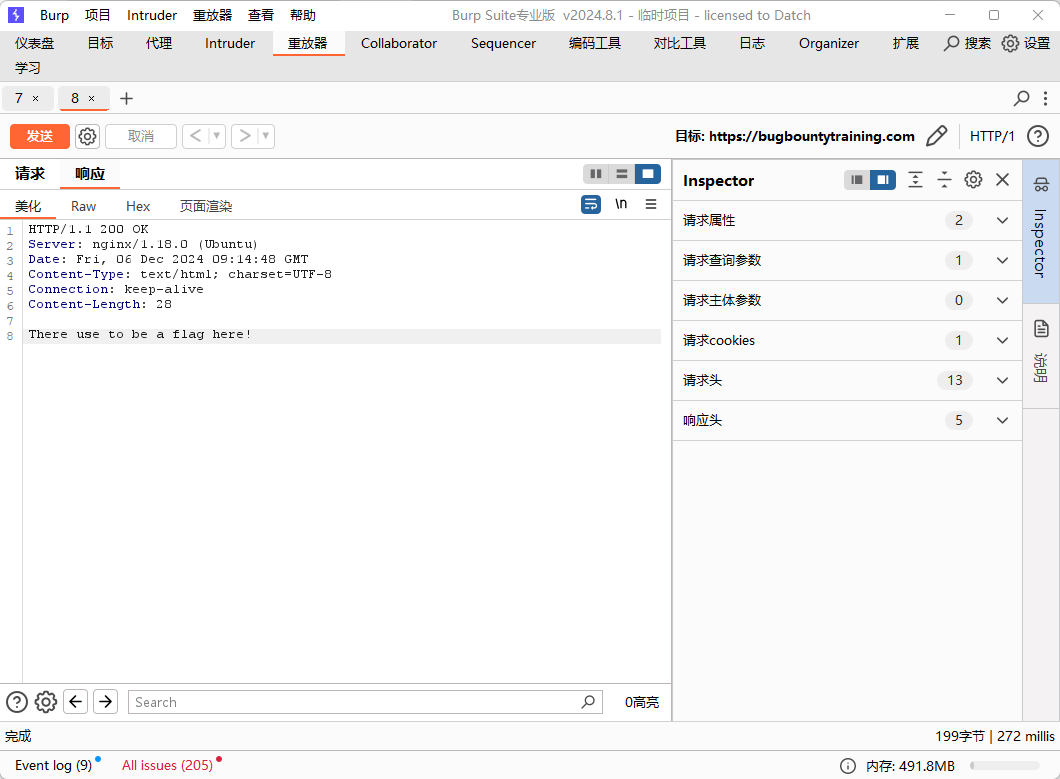Image resolution: width=1060 pixels, height=779 pixels.
Task: Open search help icon at bottom left
Action: 17,702
